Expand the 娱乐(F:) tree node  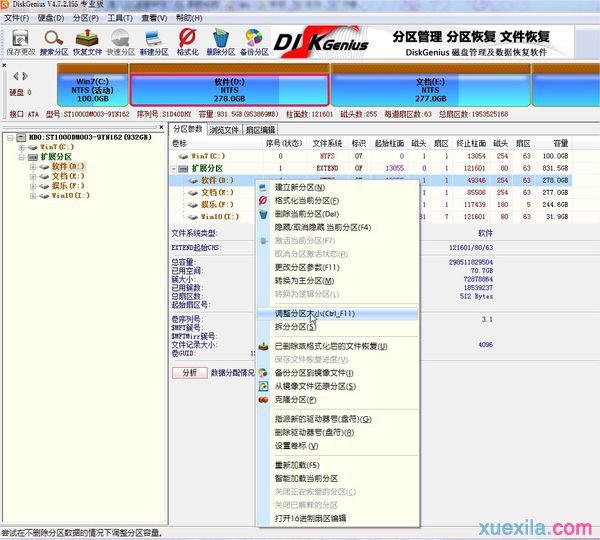[33, 186]
